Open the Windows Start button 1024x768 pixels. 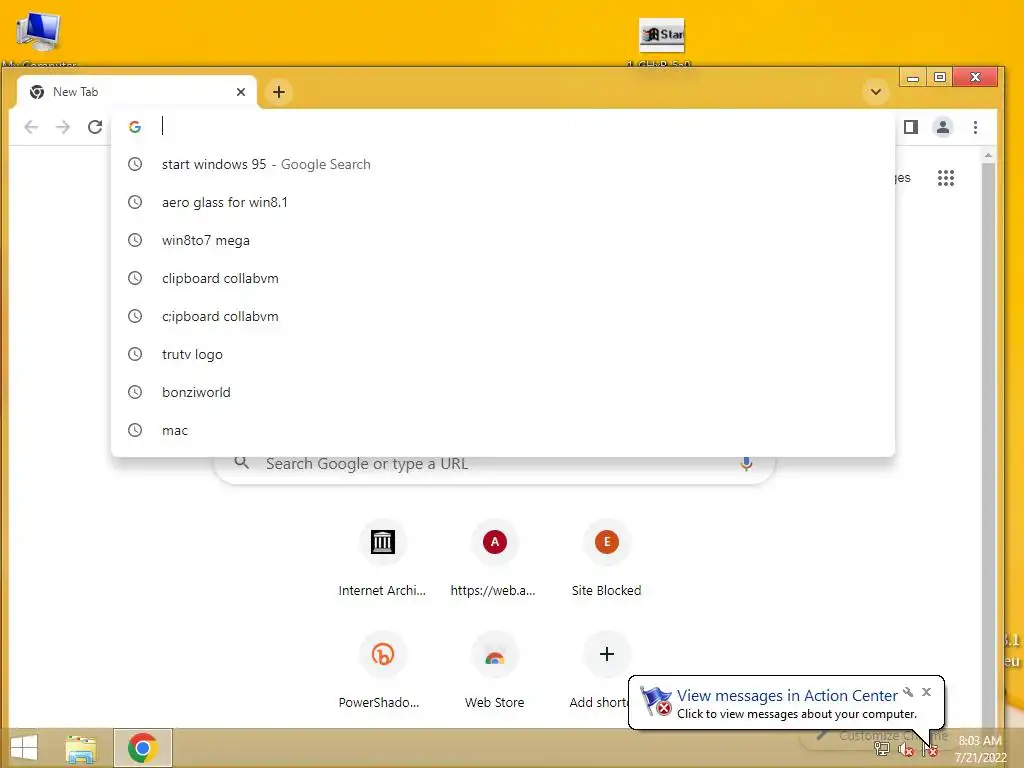click(24, 748)
